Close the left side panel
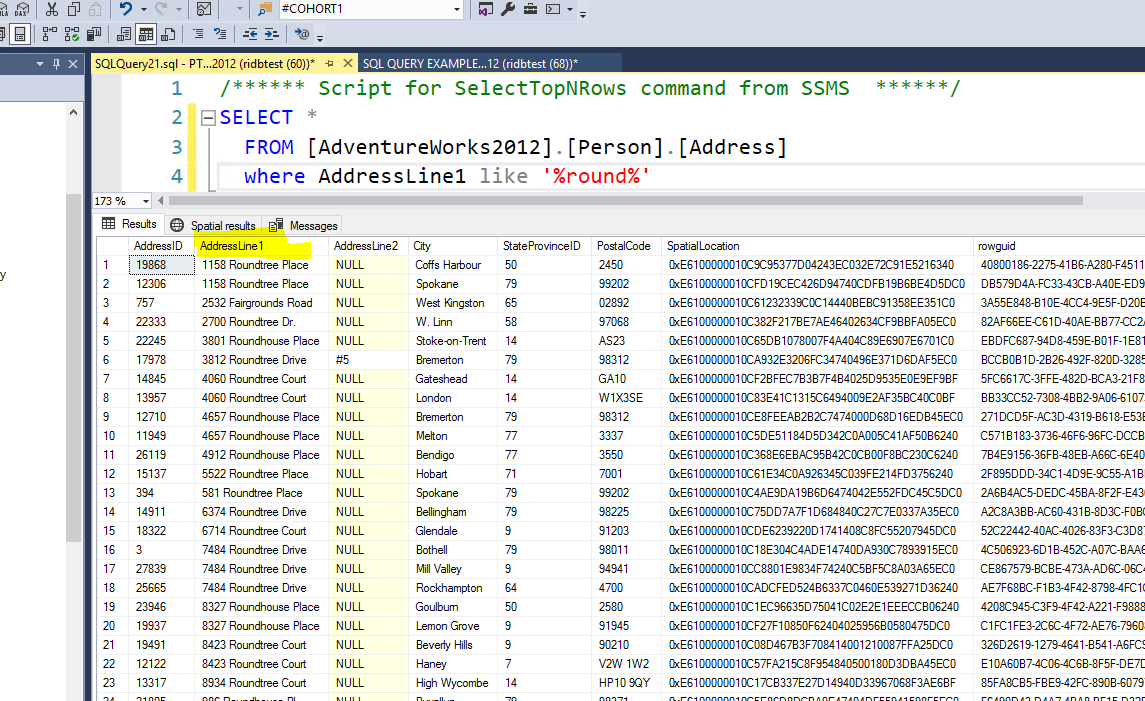Screen dimensions: 1145x701 pos(73,64)
